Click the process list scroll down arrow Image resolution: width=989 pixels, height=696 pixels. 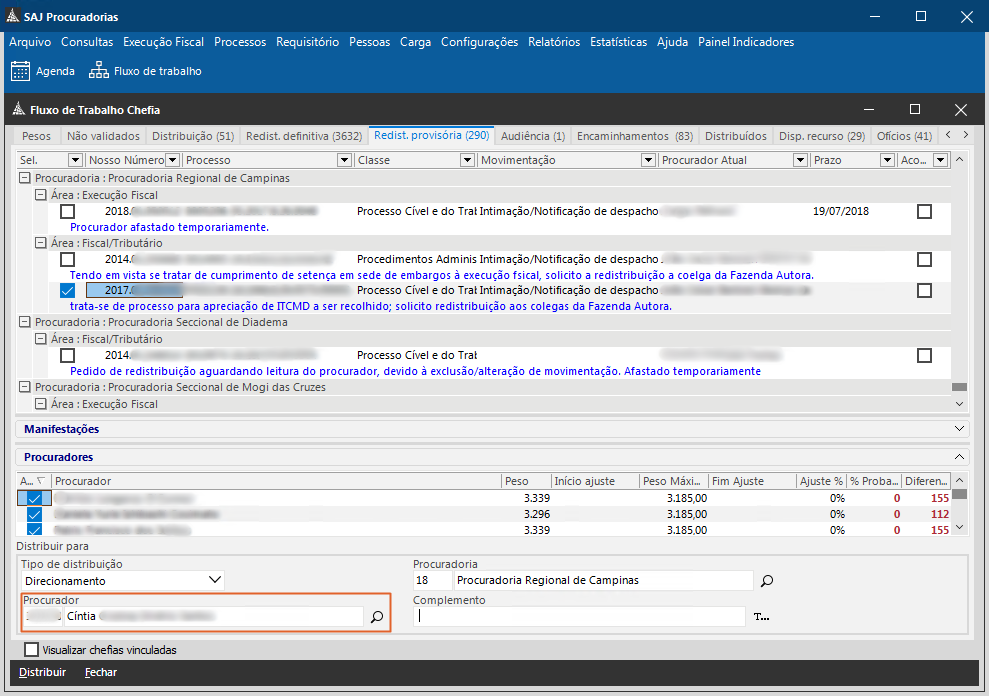click(959, 404)
